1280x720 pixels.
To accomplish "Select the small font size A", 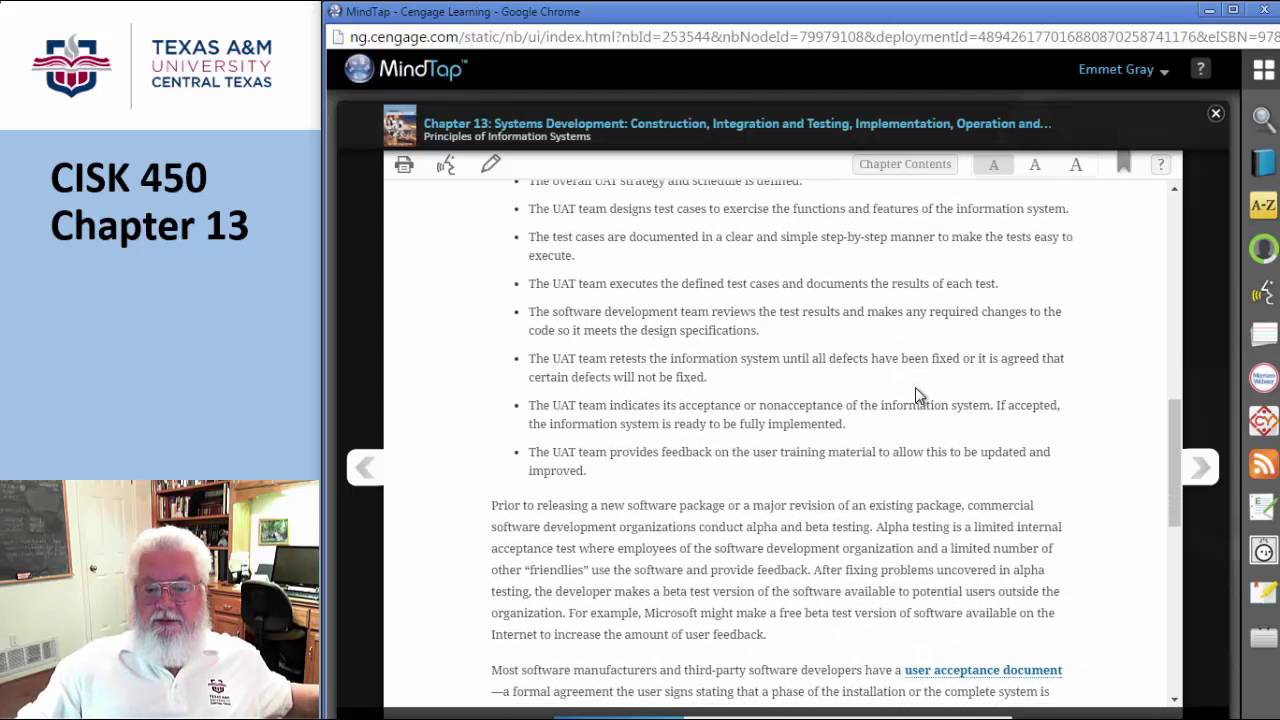I will (x=993, y=165).
